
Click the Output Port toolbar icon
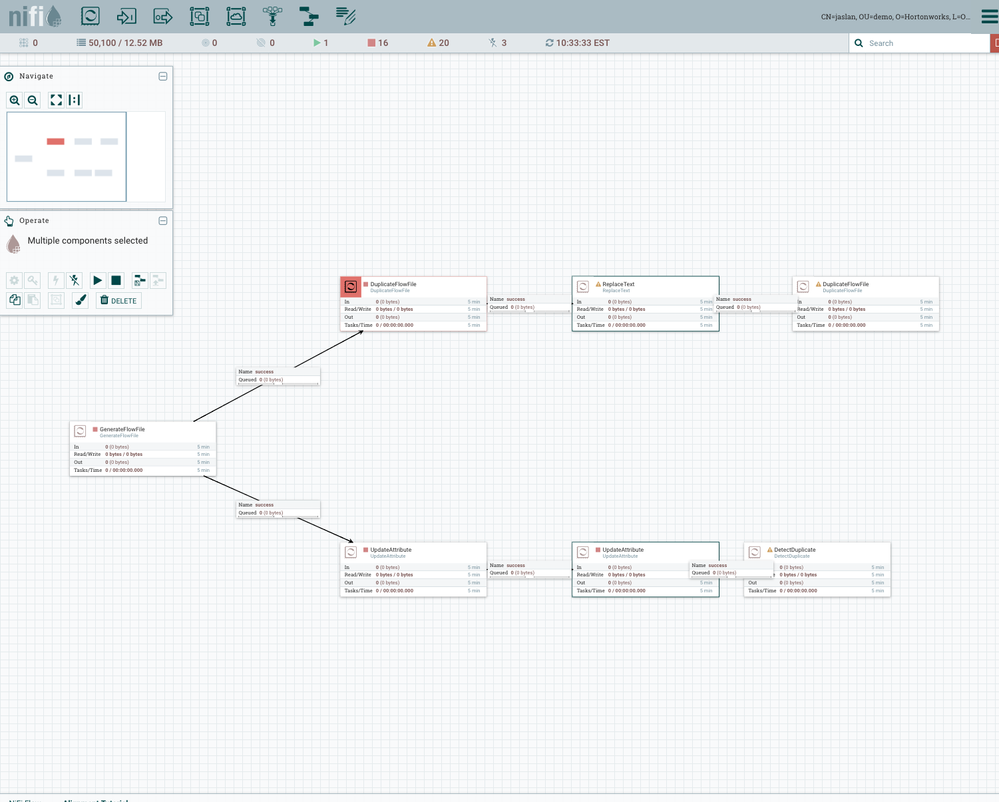163,16
